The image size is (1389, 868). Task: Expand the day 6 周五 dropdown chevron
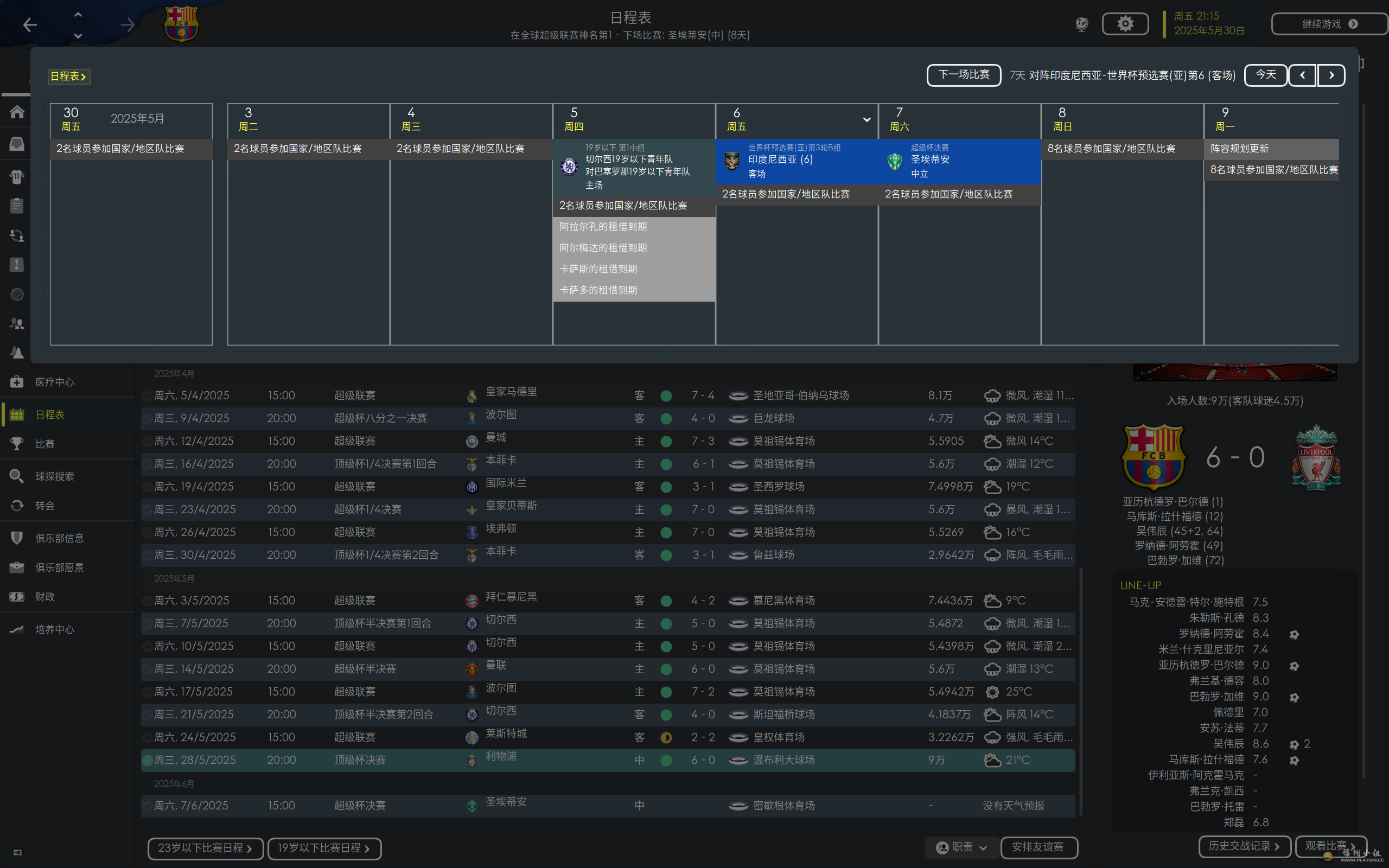pyautogui.click(x=866, y=119)
